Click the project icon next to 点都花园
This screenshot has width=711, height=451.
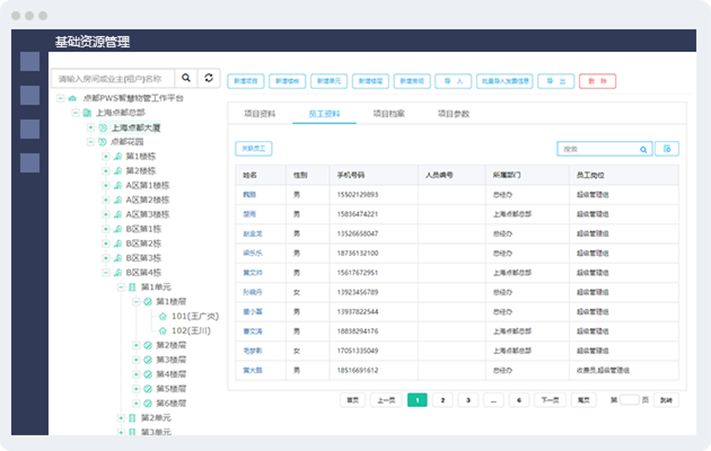click(x=102, y=142)
